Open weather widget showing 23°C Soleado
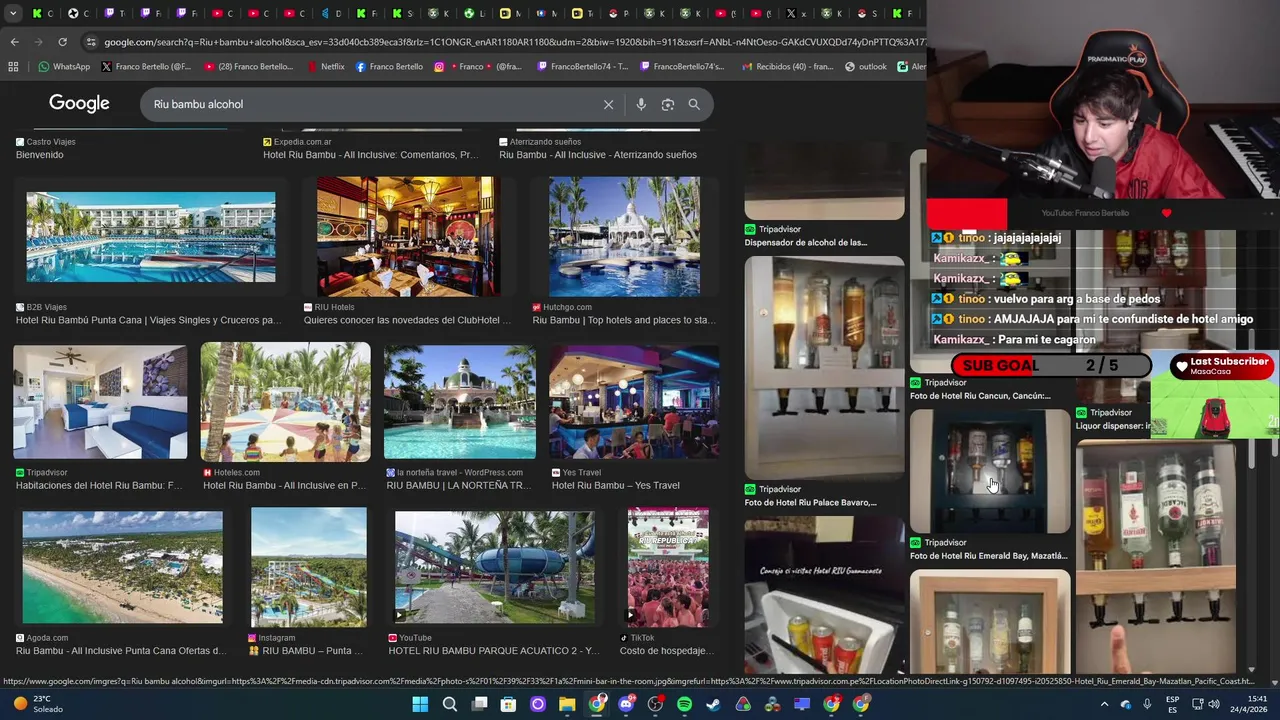 tap(34, 704)
